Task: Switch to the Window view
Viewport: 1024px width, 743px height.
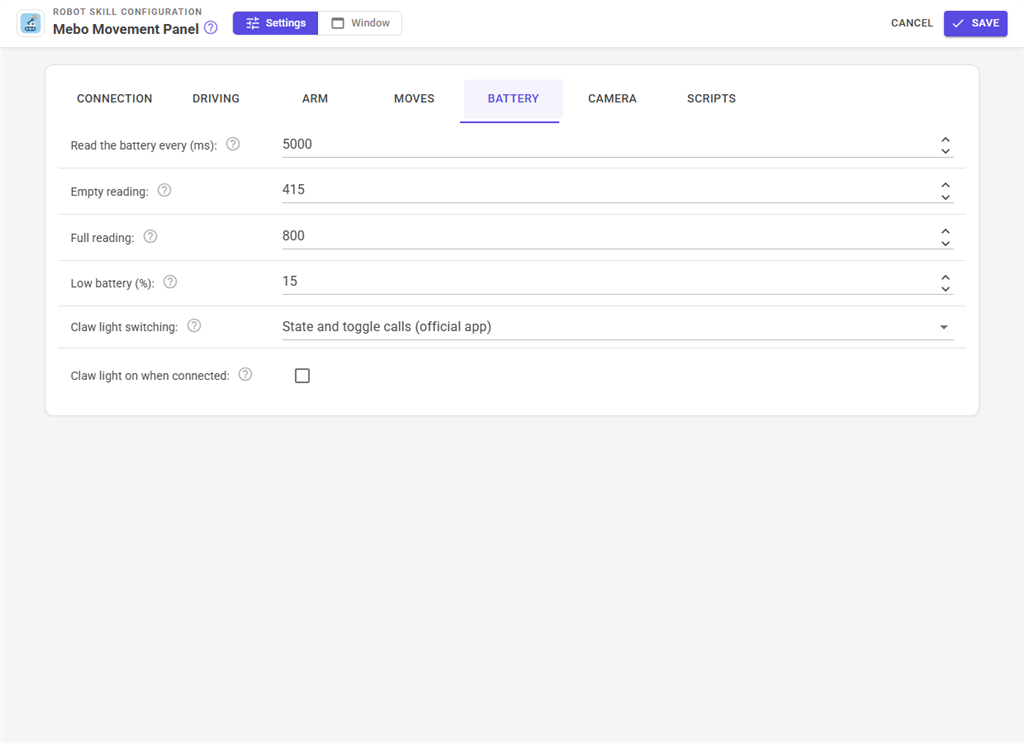Action: point(360,23)
